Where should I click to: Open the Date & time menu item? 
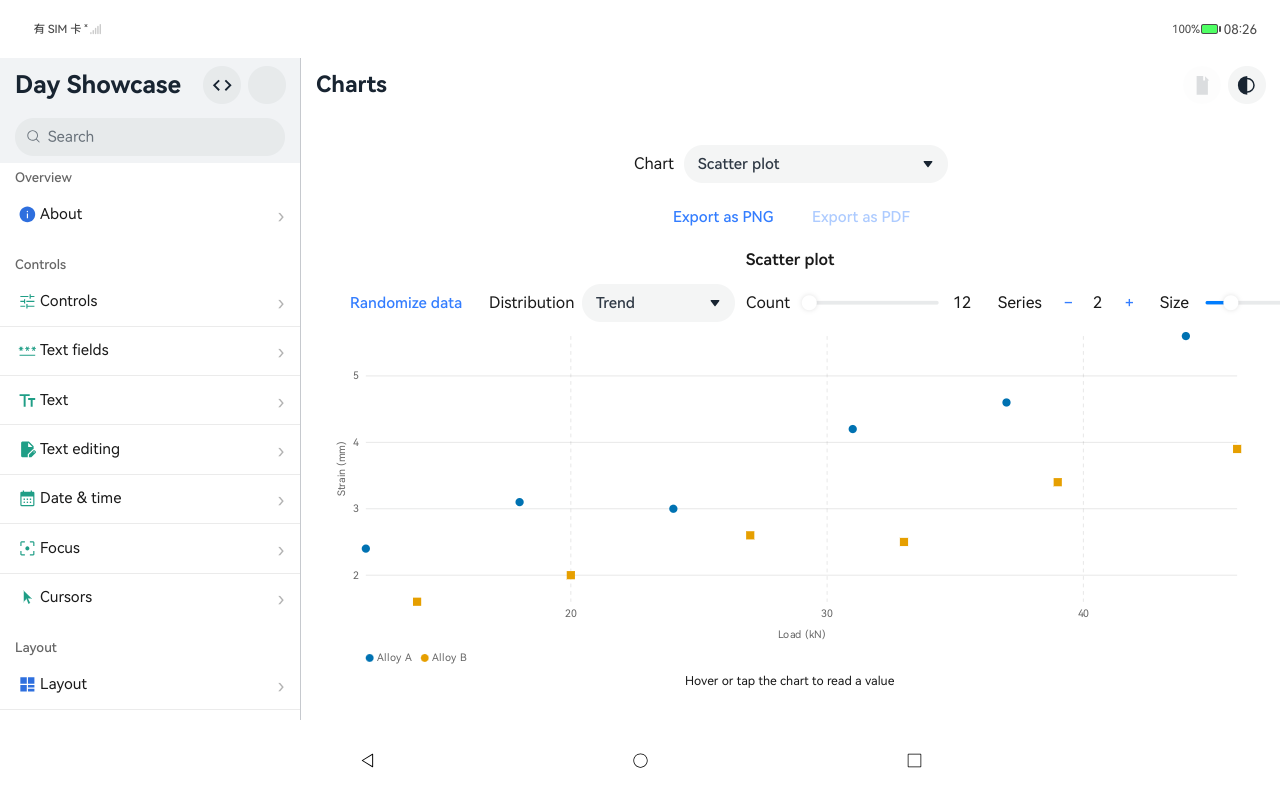[x=150, y=498]
